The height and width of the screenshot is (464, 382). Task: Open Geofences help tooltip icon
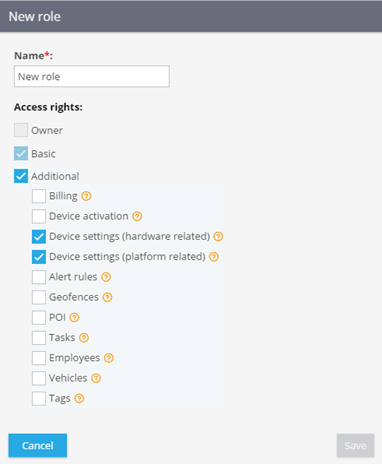107,297
